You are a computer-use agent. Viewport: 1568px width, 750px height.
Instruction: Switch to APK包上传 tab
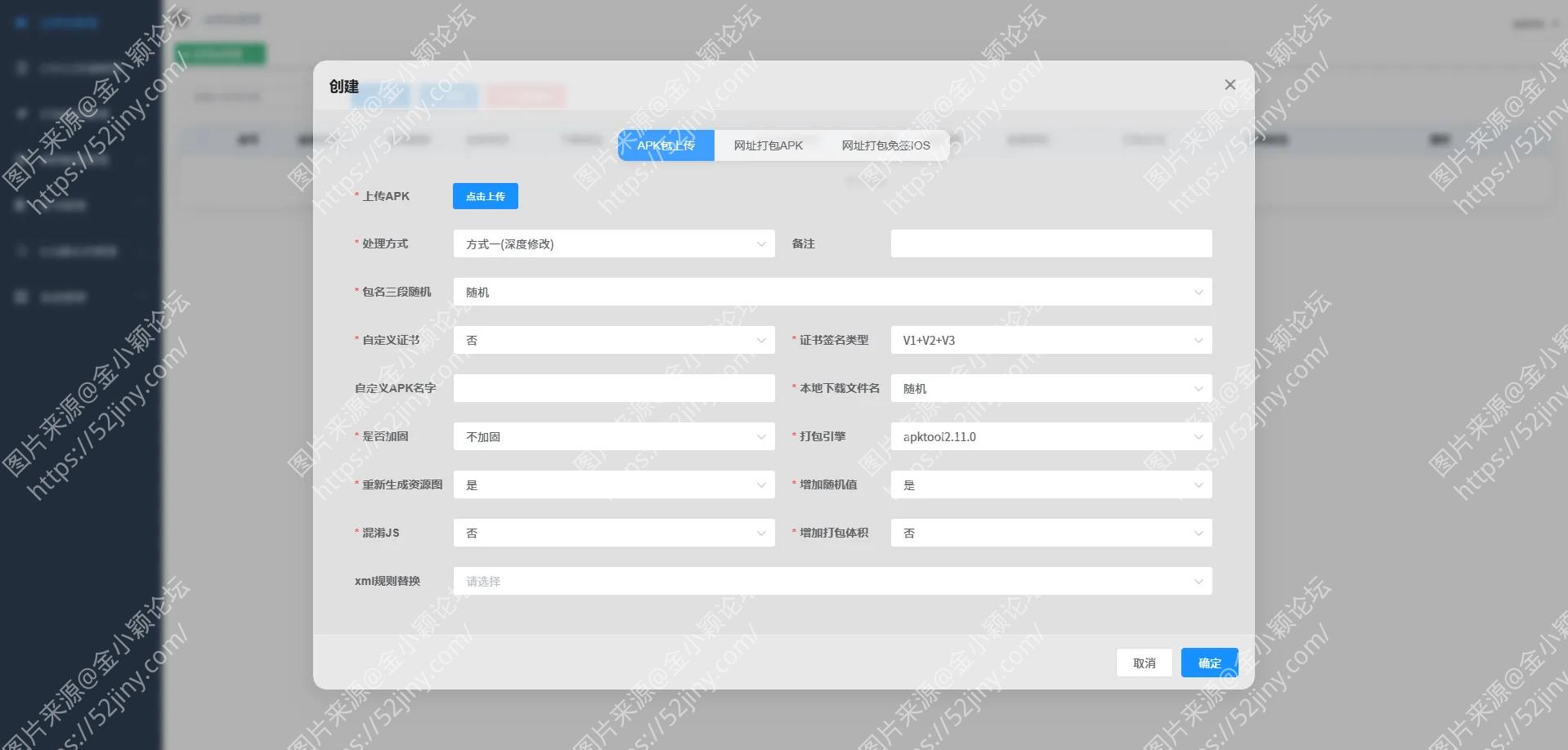click(x=665, y=145)
